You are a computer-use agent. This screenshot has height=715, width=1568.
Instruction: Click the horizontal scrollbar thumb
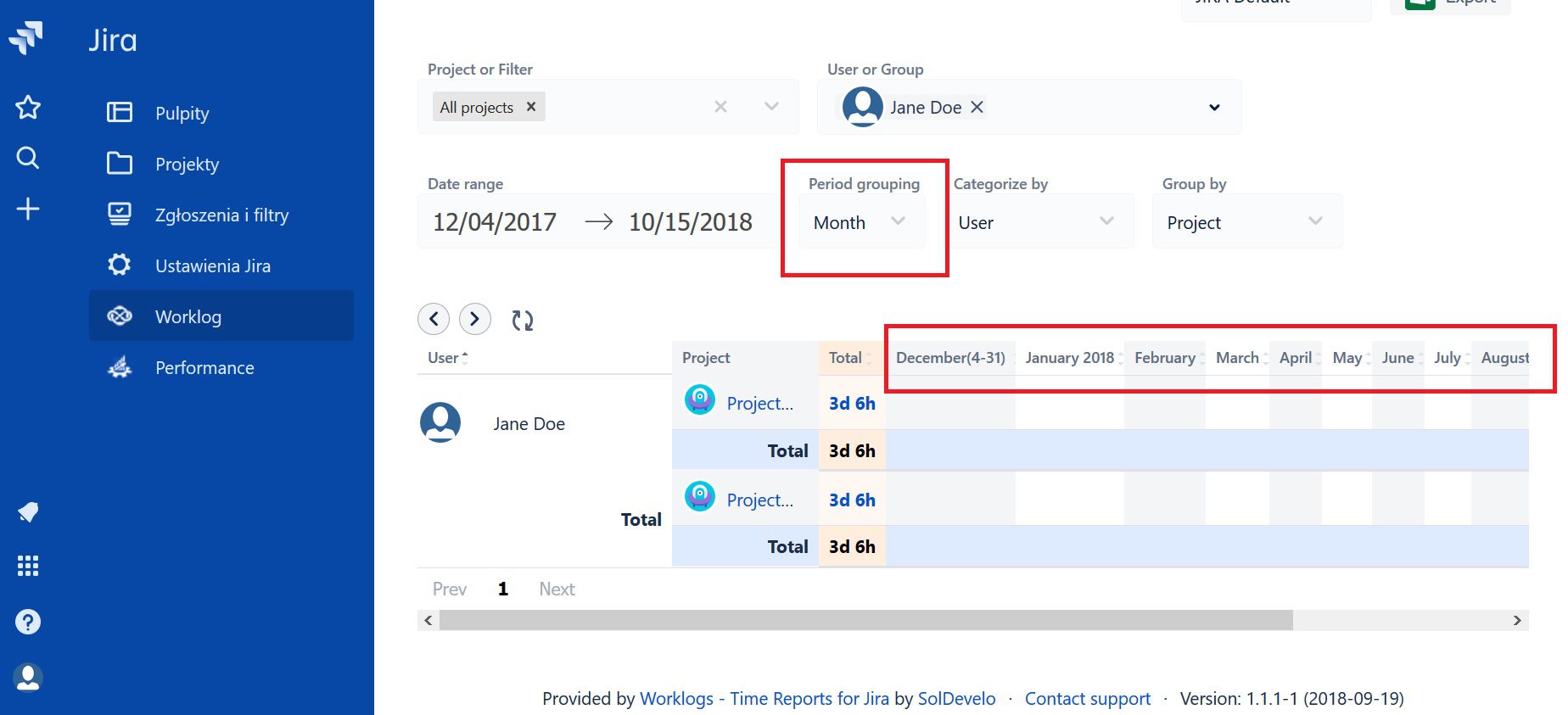[865, 620]
